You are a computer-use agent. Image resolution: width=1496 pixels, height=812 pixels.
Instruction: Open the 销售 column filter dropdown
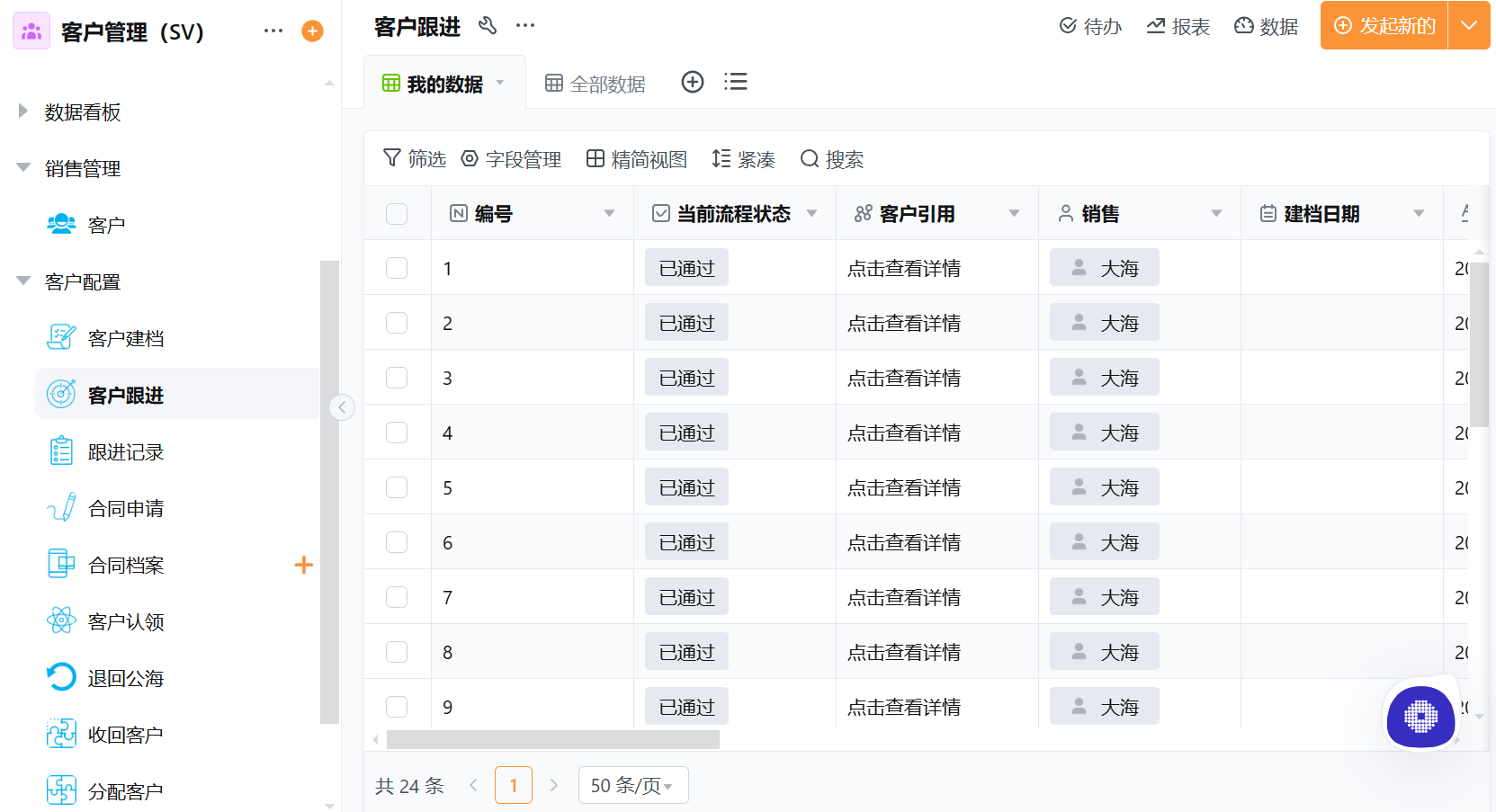[1217, 213]
